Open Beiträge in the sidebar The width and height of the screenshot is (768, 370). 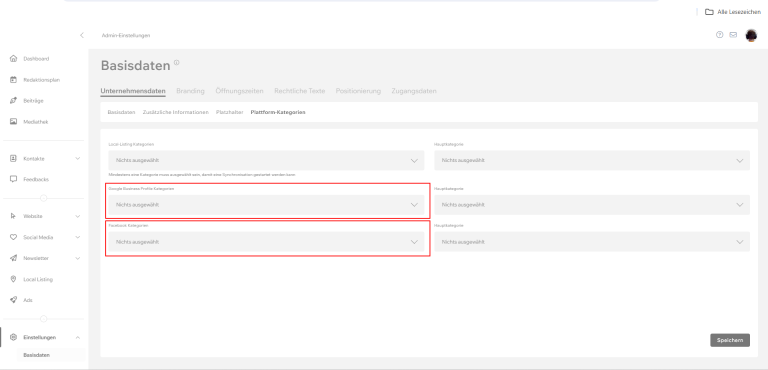[x=33, y=100]
